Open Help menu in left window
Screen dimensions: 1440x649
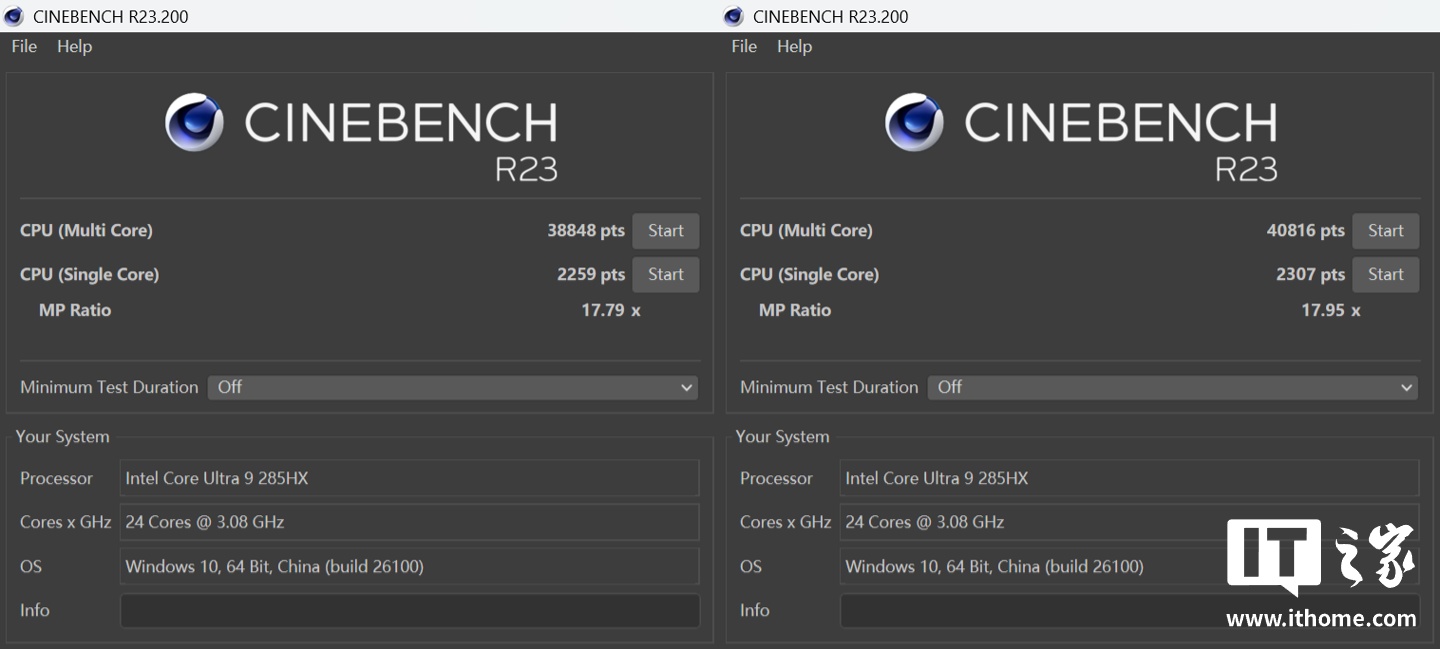pyautogui.click(x=74, y=46)
